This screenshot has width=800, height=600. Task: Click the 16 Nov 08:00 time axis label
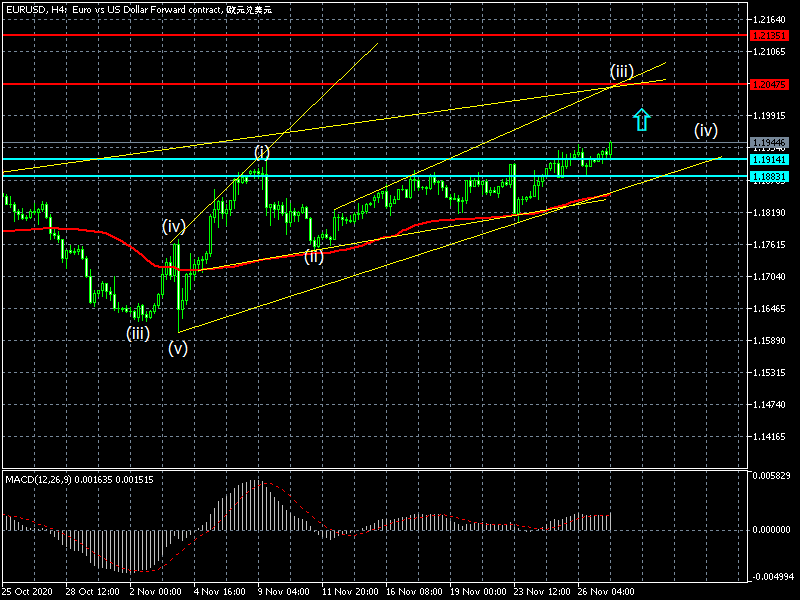(x=414, y=591)
